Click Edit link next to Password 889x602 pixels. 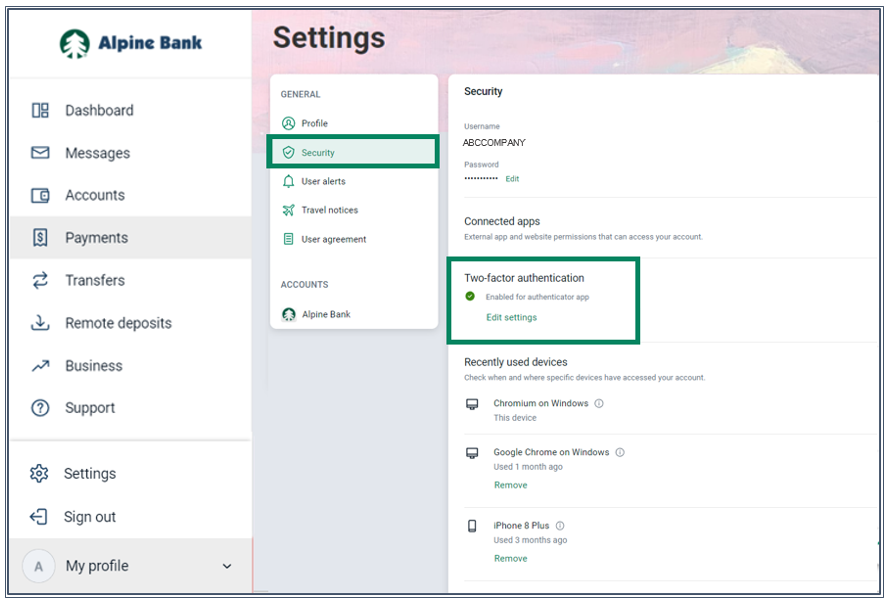coord(512,179)
